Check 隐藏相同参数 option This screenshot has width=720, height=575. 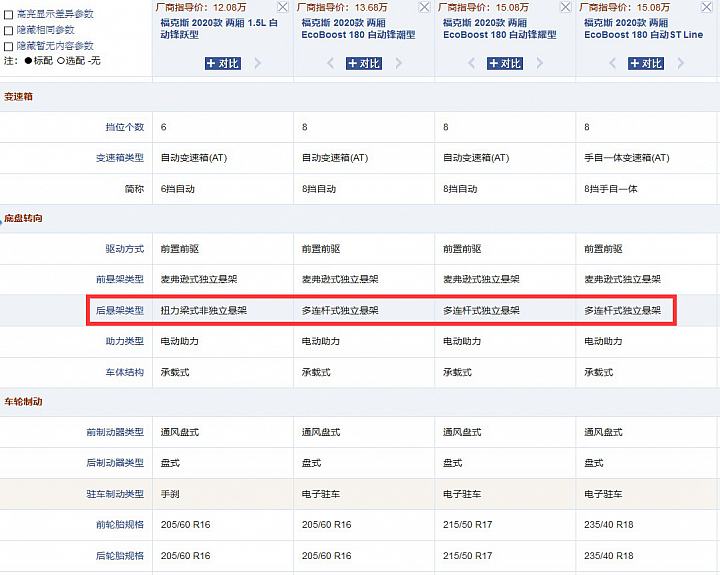pos(8,31)
